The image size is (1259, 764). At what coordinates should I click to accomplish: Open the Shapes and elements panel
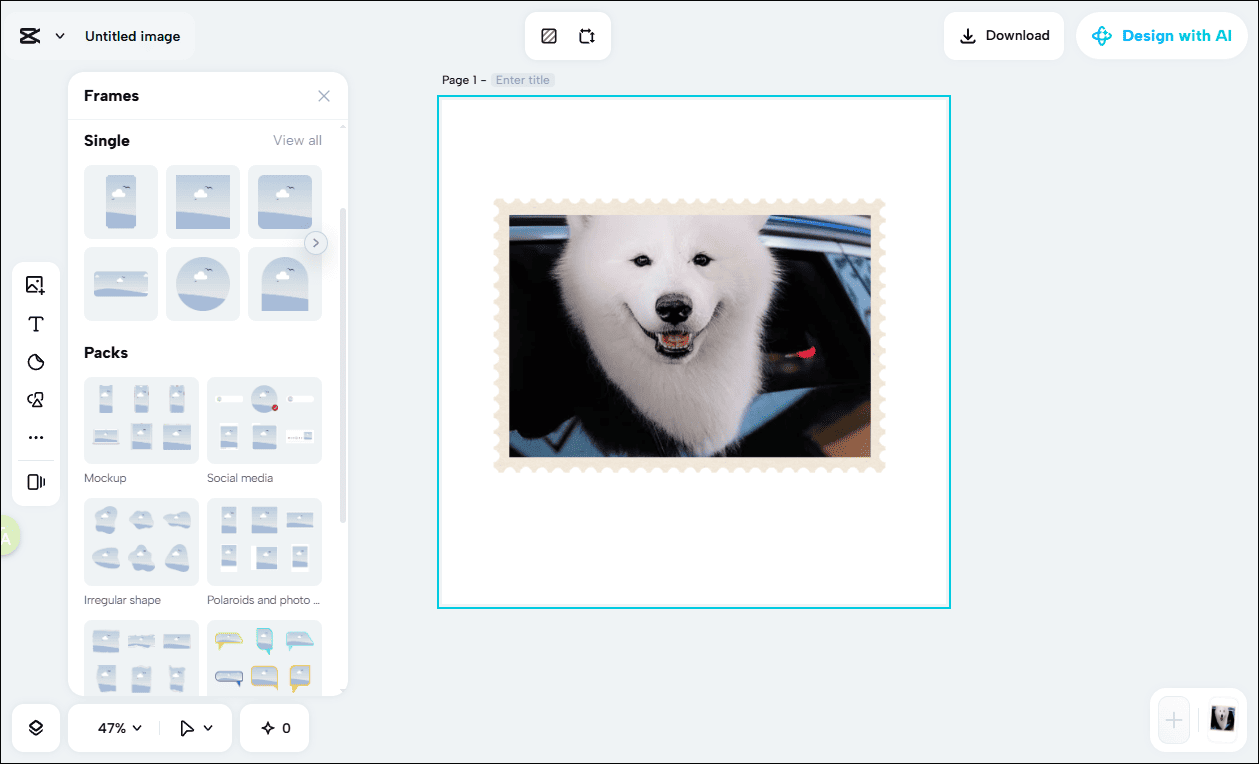(x=35, y=399)
